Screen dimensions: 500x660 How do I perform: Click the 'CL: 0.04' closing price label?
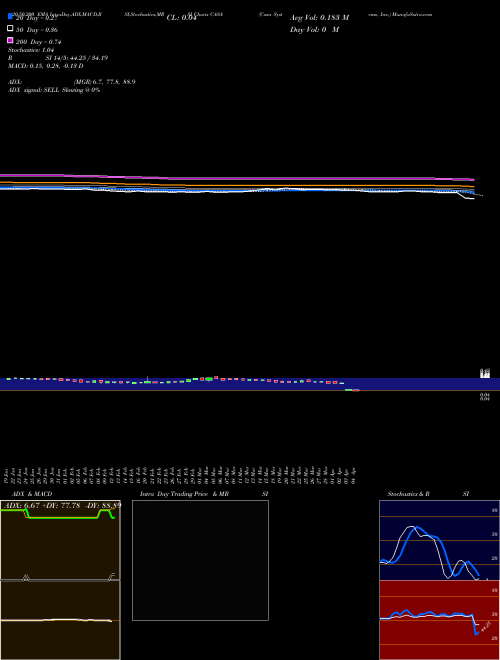(181, 18)
